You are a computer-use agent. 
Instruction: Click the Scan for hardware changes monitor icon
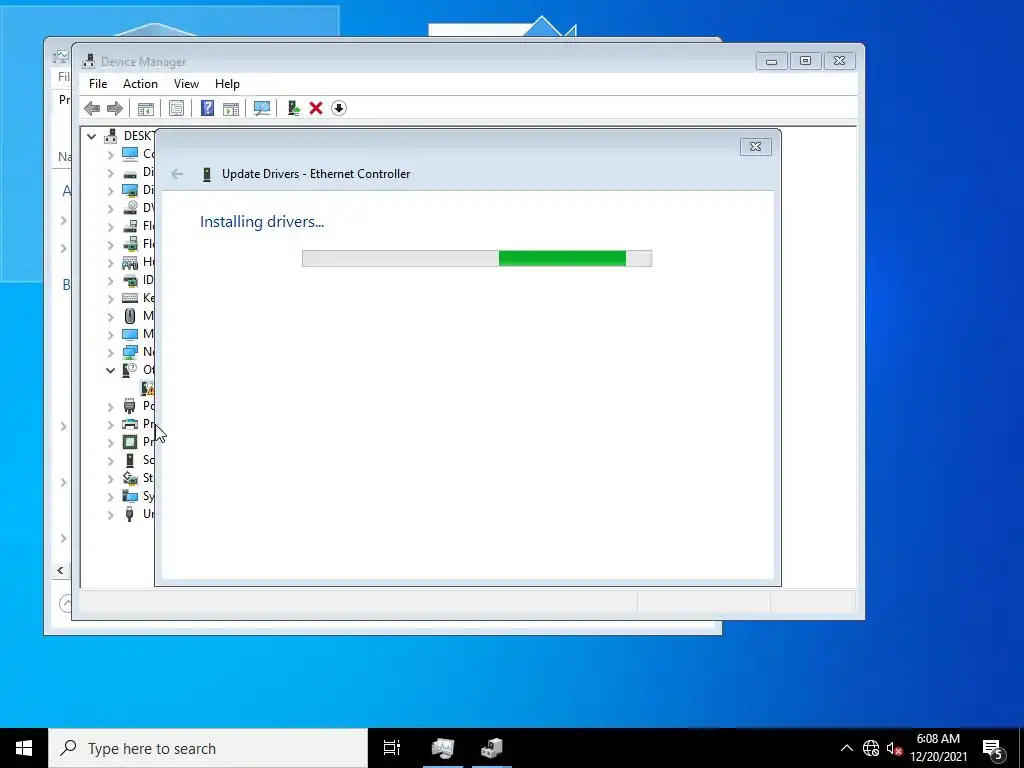click(262, 108)
